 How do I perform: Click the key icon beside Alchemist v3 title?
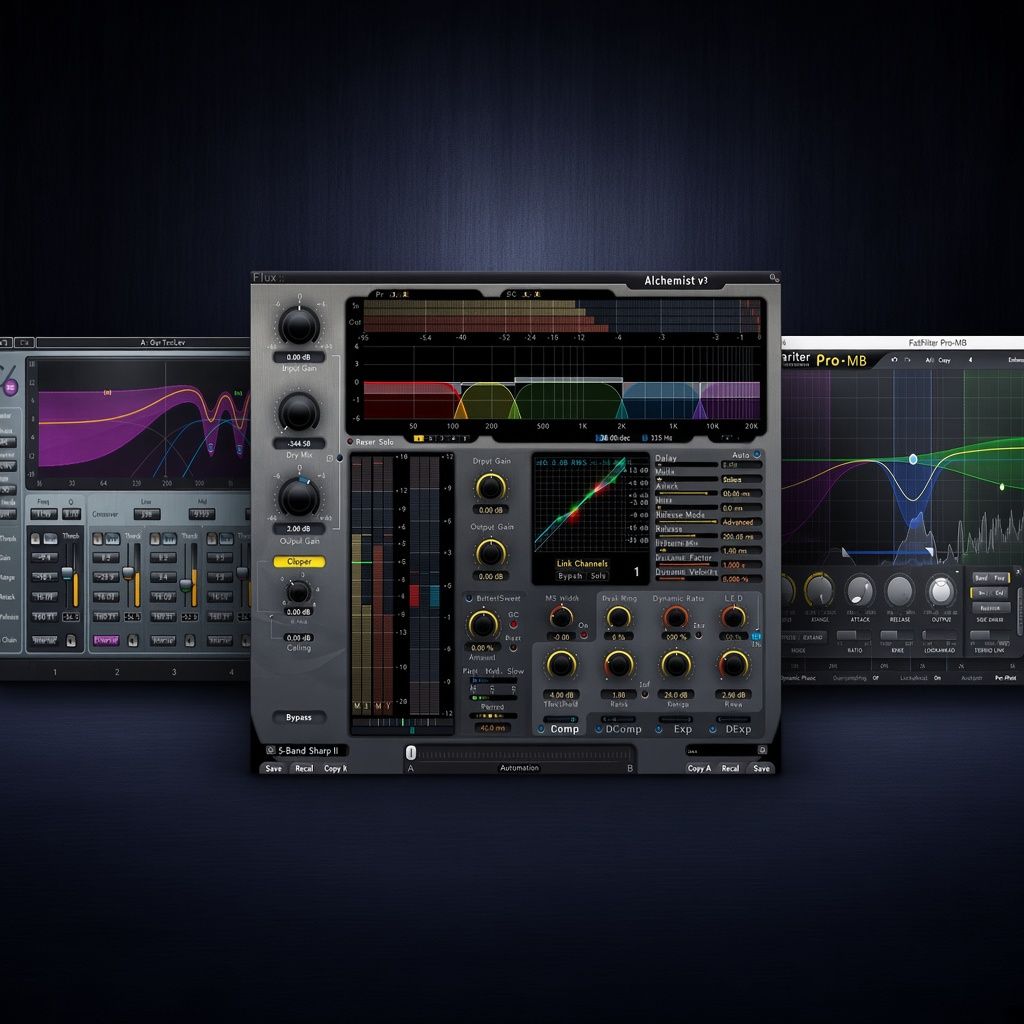pos(774,278)
